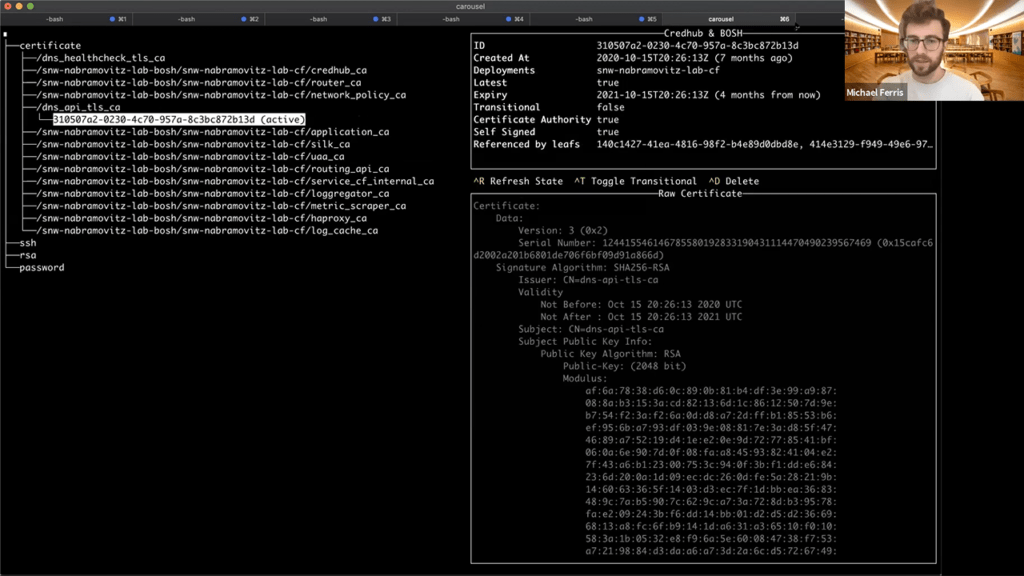Select the carousel tab labeled ⌘6
This screenshot has height=576, width=1024.
[x=729, y=19]
